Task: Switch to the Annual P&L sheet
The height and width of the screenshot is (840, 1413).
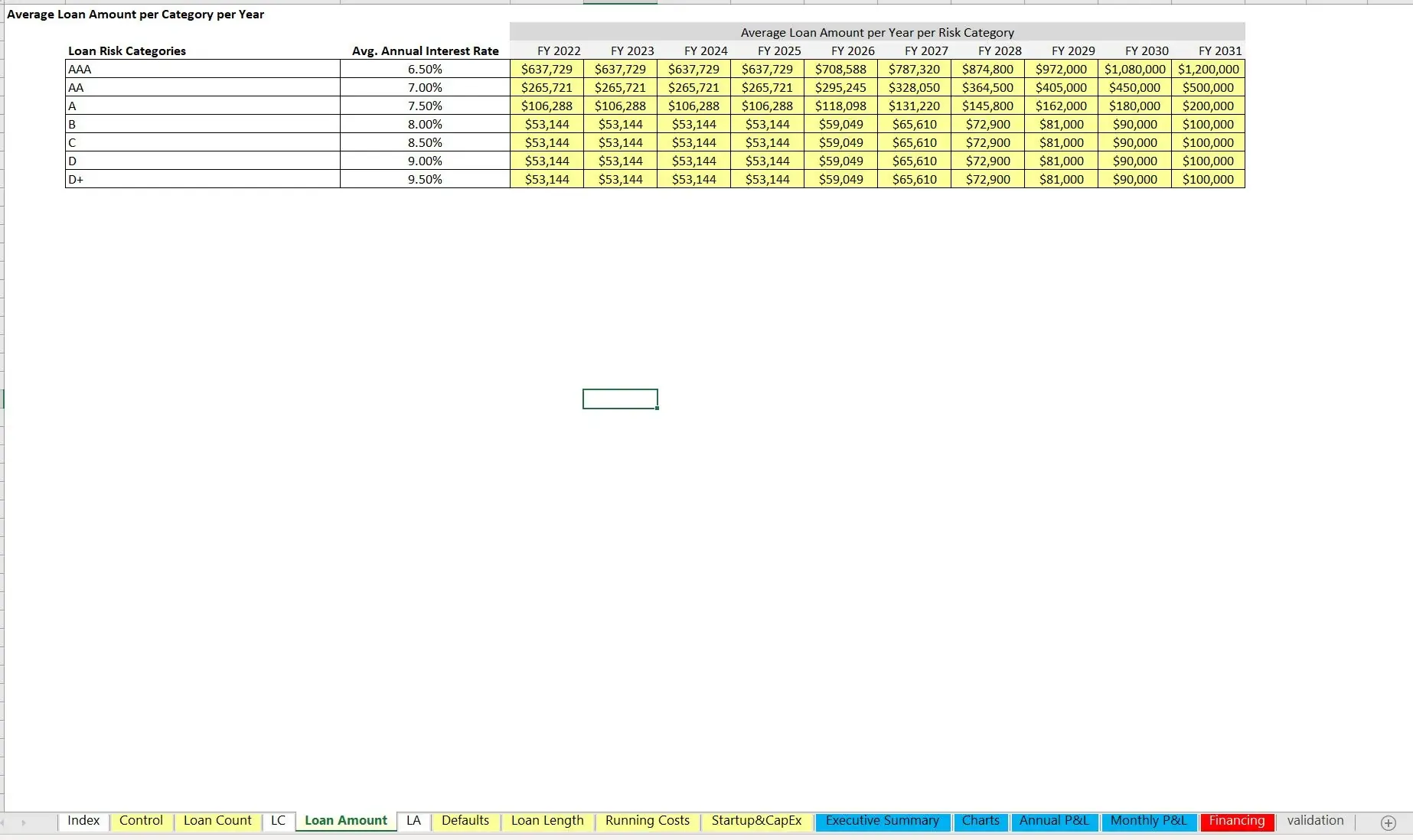Action: coord(1054,821)
